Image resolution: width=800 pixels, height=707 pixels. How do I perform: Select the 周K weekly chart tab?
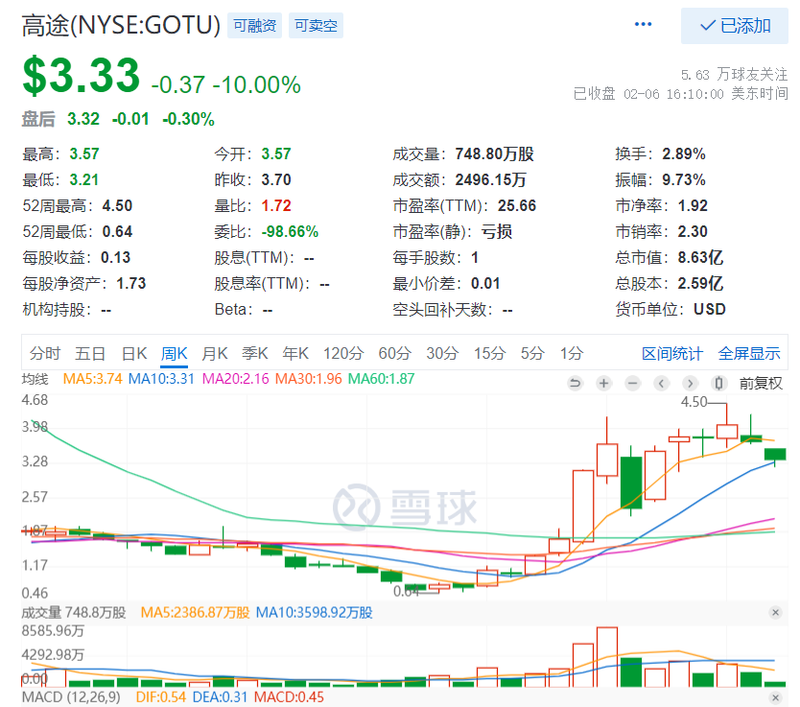(x=174, y=353)
